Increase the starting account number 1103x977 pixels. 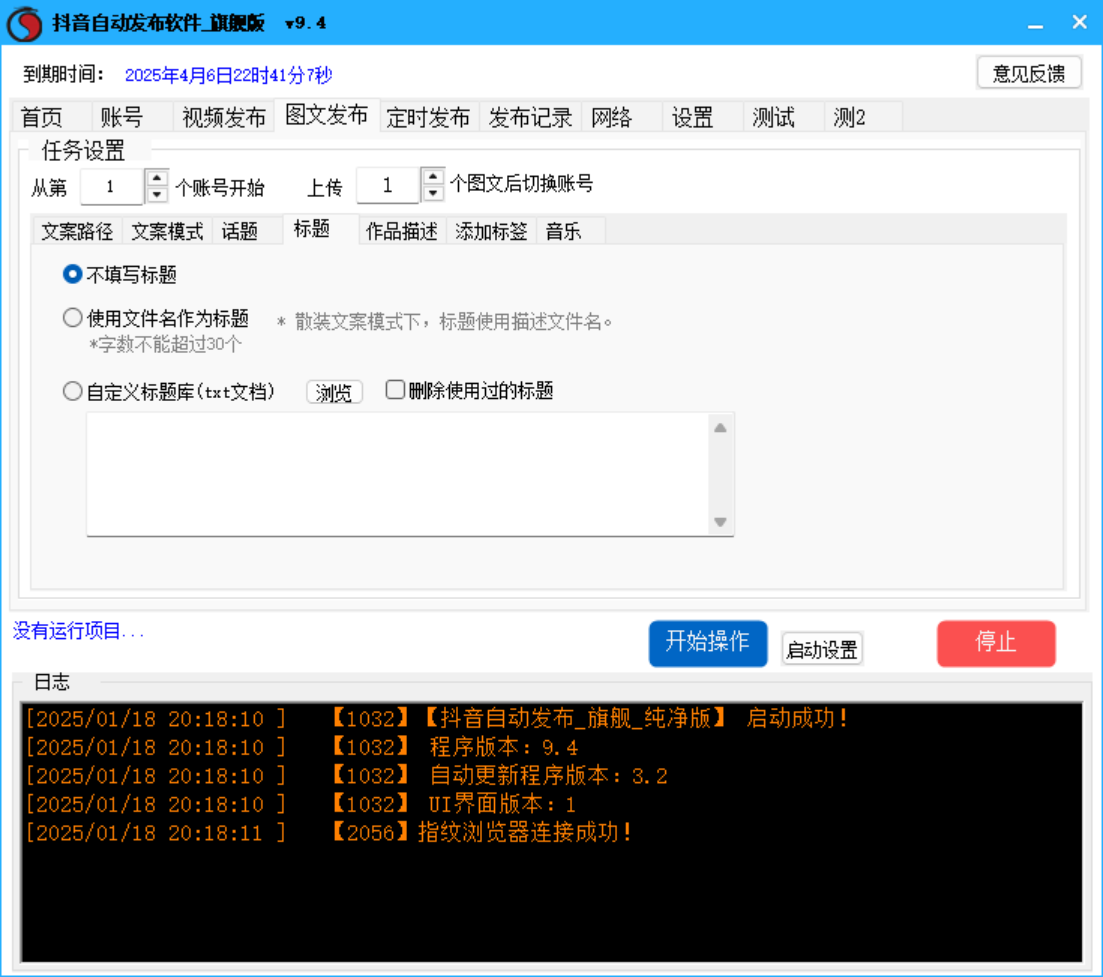pos(157,178)
